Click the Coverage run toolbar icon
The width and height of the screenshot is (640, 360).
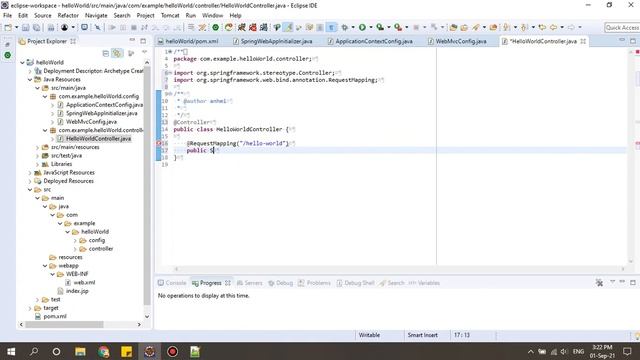(x=380, y=27)
